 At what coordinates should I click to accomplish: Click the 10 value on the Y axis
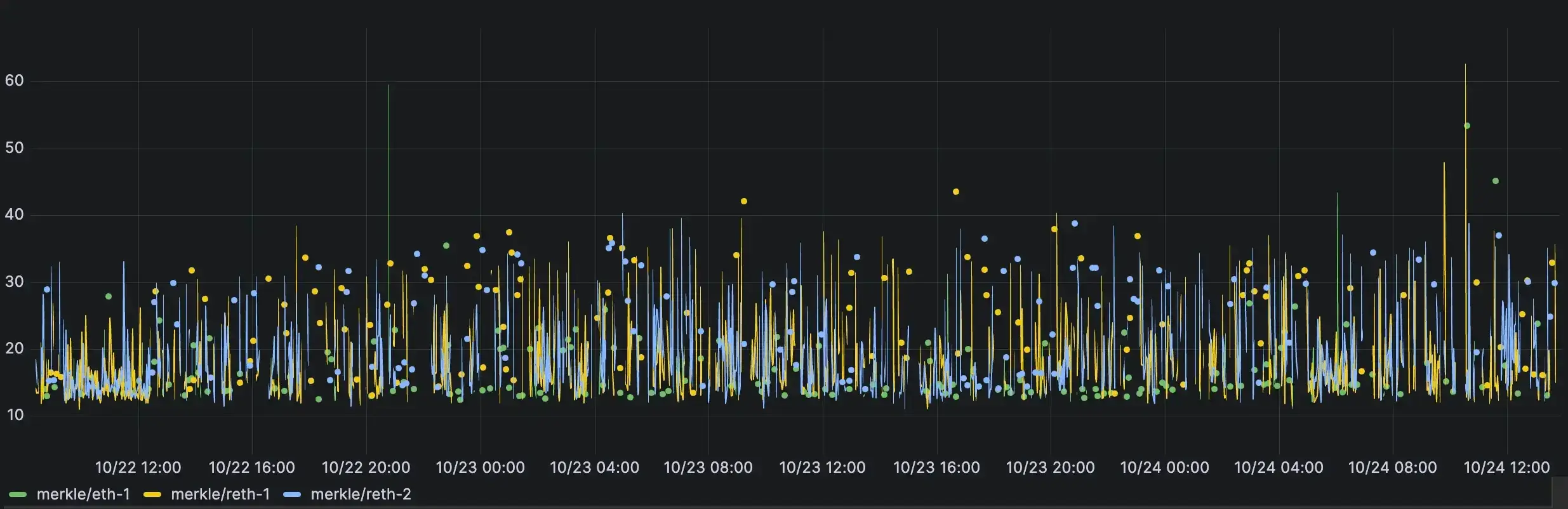pyautogui.click(x=14, y=415)
